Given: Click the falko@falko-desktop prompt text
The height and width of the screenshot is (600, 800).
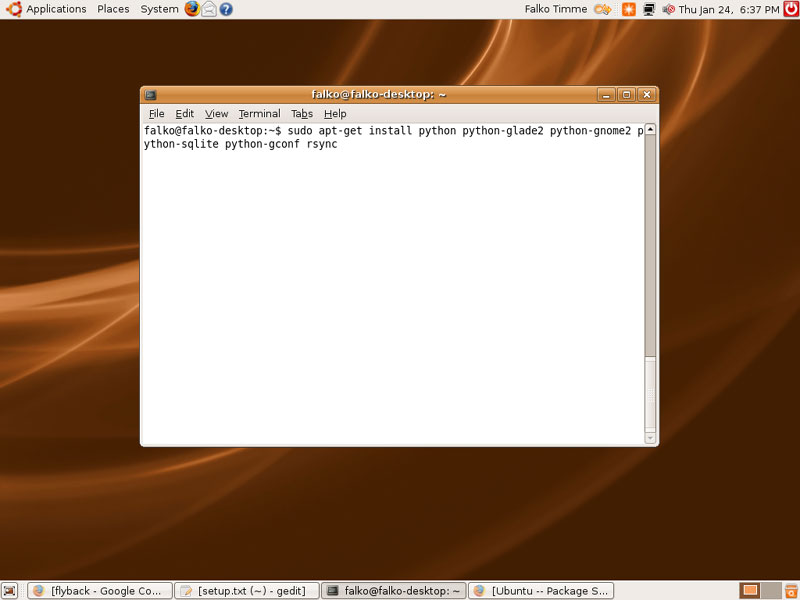Looking at the screenshot, I should (212, 131).
